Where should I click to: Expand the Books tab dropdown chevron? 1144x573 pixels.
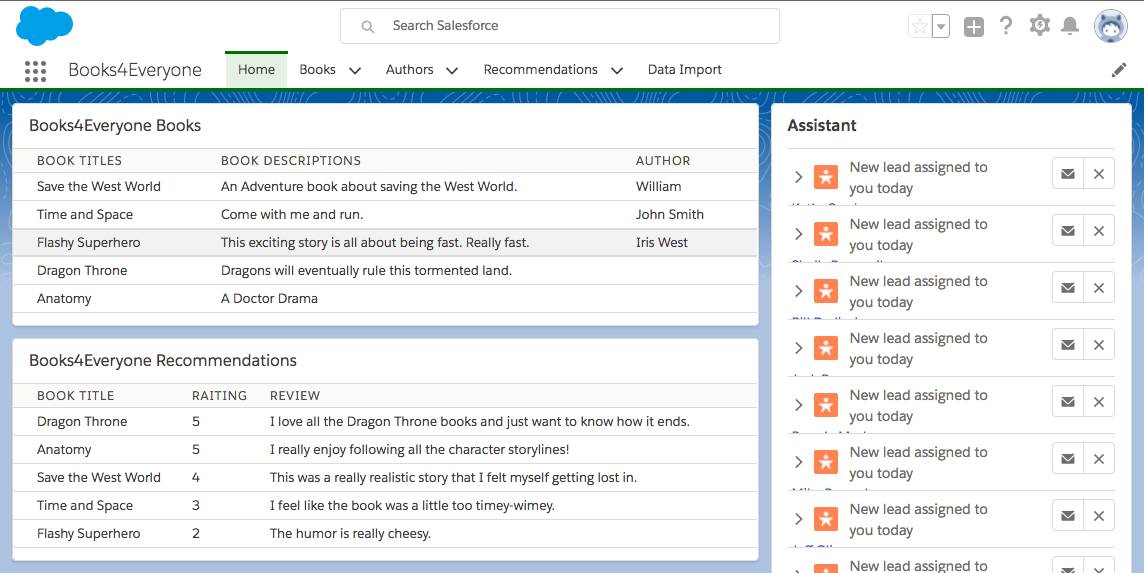[355, 71]
